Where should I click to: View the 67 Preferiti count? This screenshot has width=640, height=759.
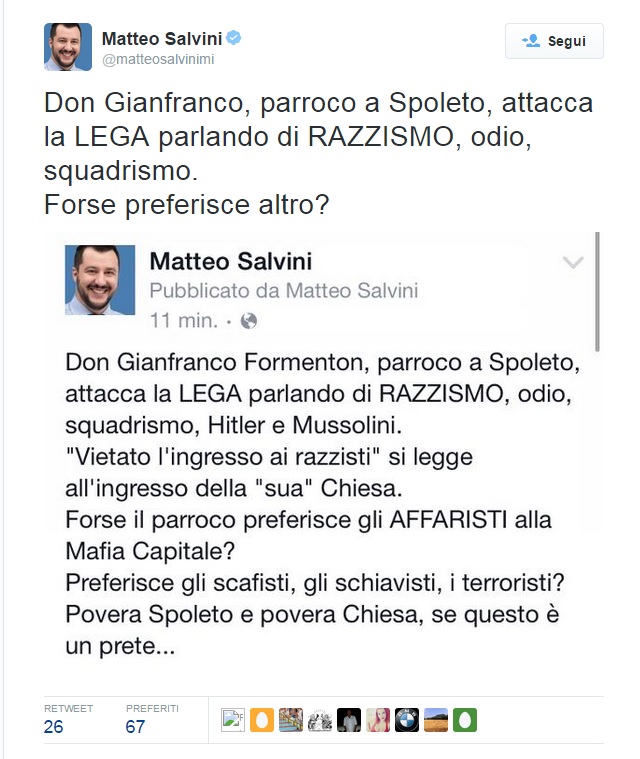point(135,727)
